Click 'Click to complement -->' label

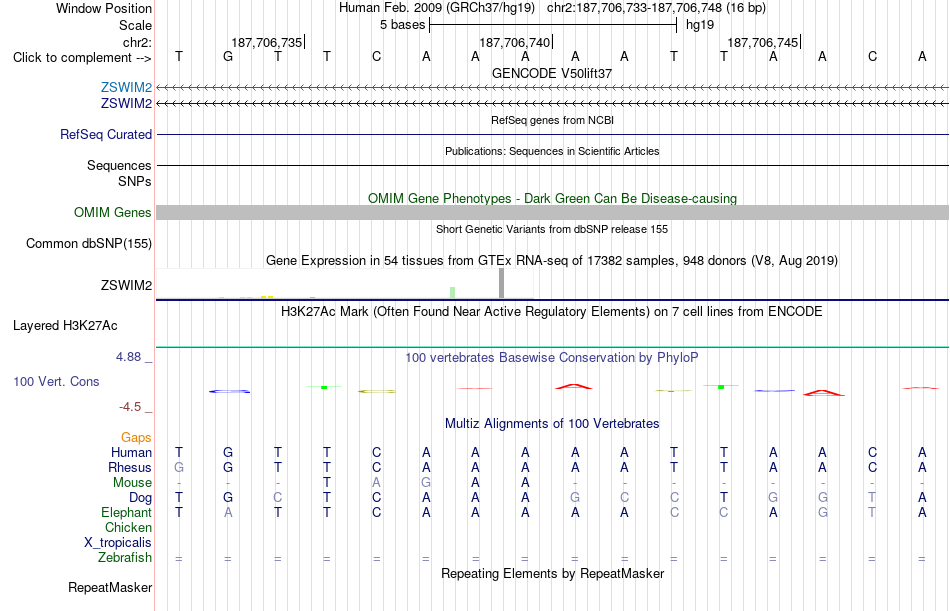(x=82, y=58)
